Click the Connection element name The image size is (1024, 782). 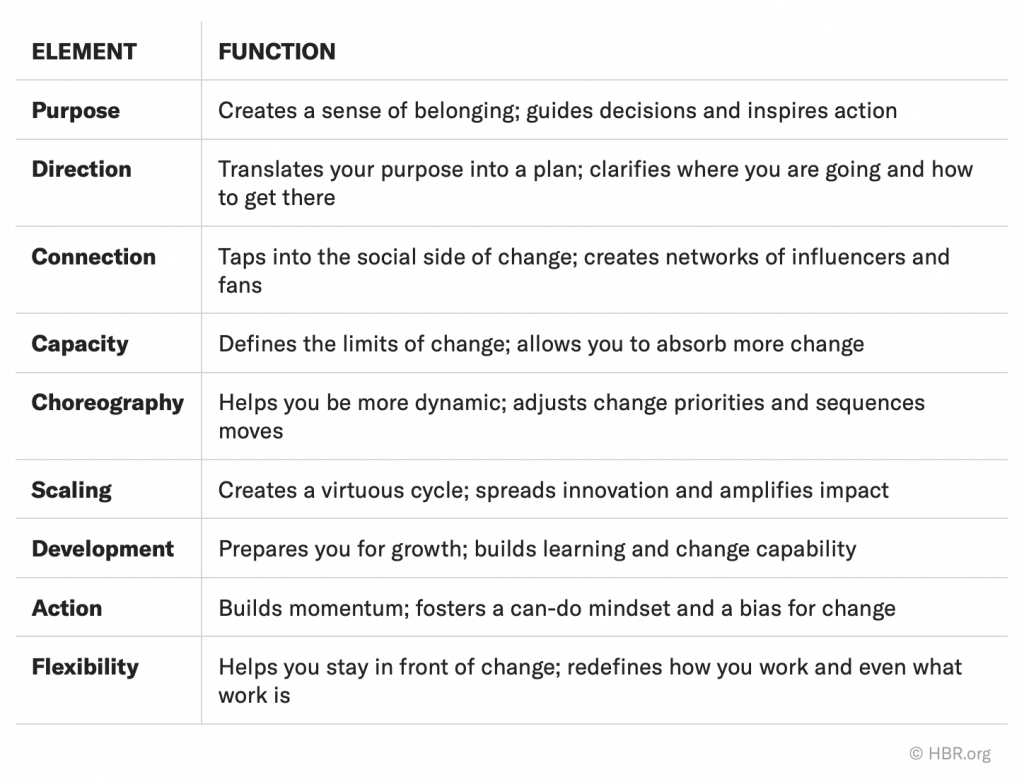point(93,257)
